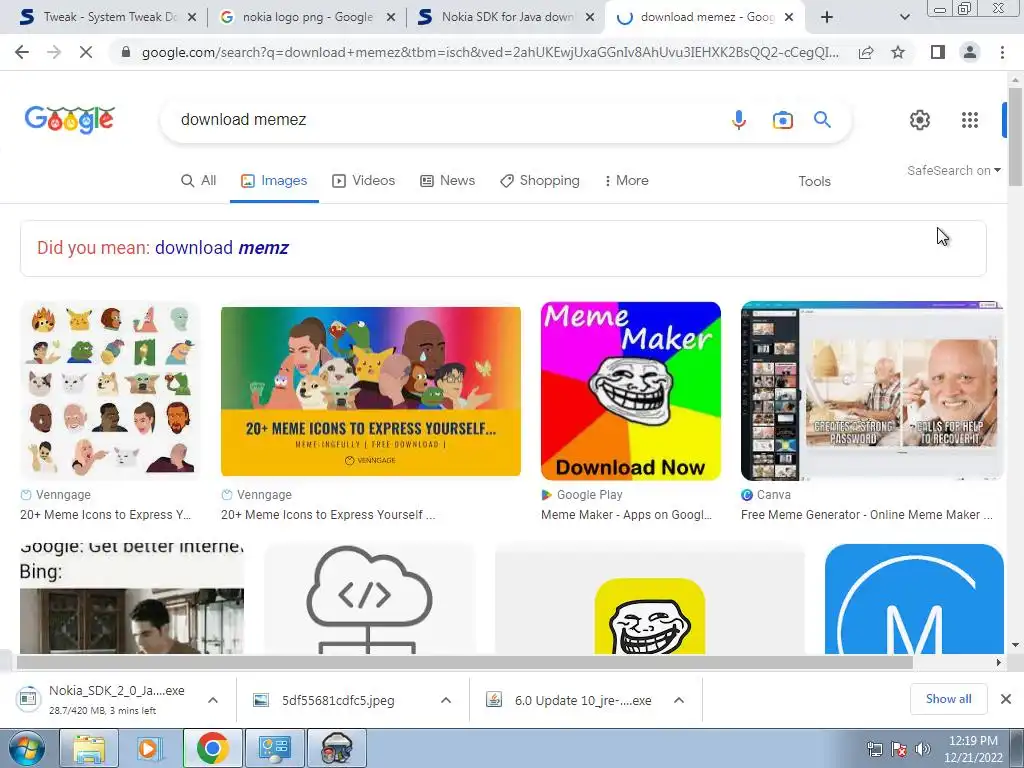Go back to the previous page
1024x768 pixels.
point(22,52)
